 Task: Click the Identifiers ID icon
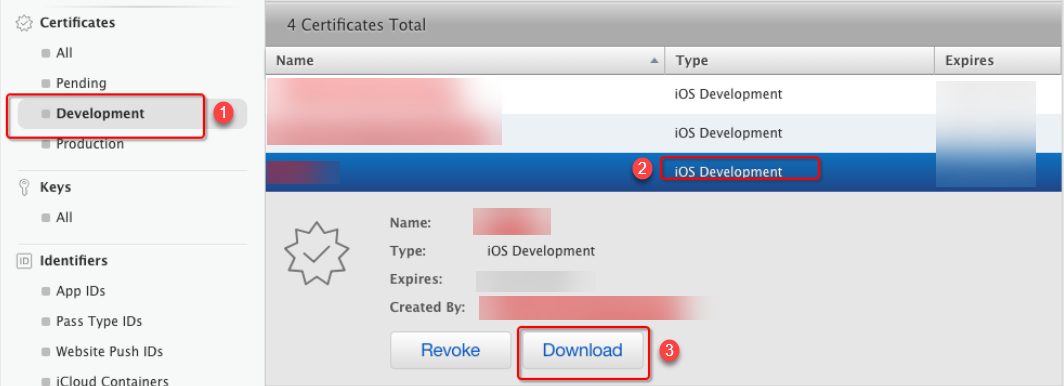coord(24,261)
